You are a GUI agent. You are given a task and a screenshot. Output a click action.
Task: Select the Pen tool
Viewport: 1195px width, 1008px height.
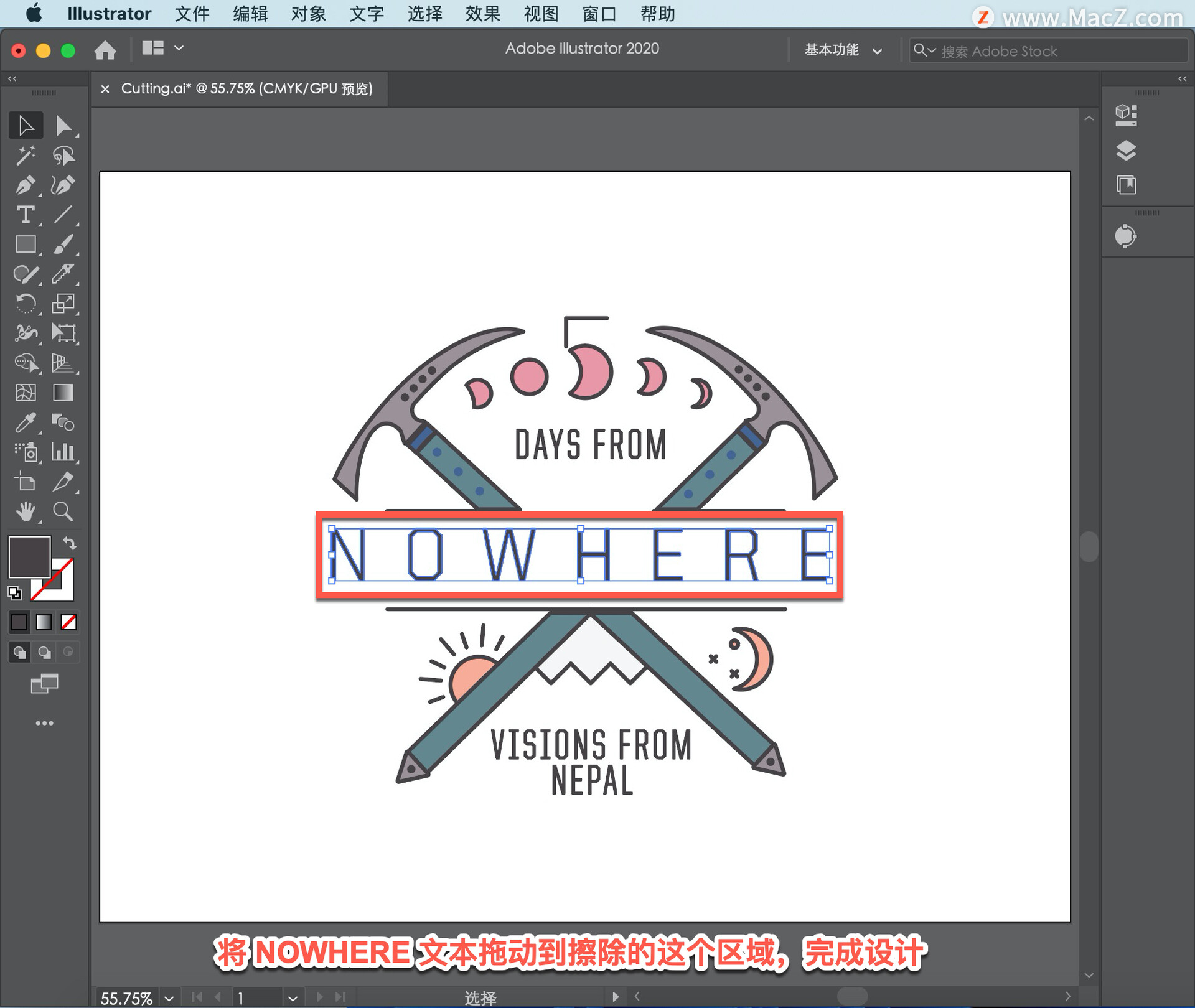click(x=26, y=185)
